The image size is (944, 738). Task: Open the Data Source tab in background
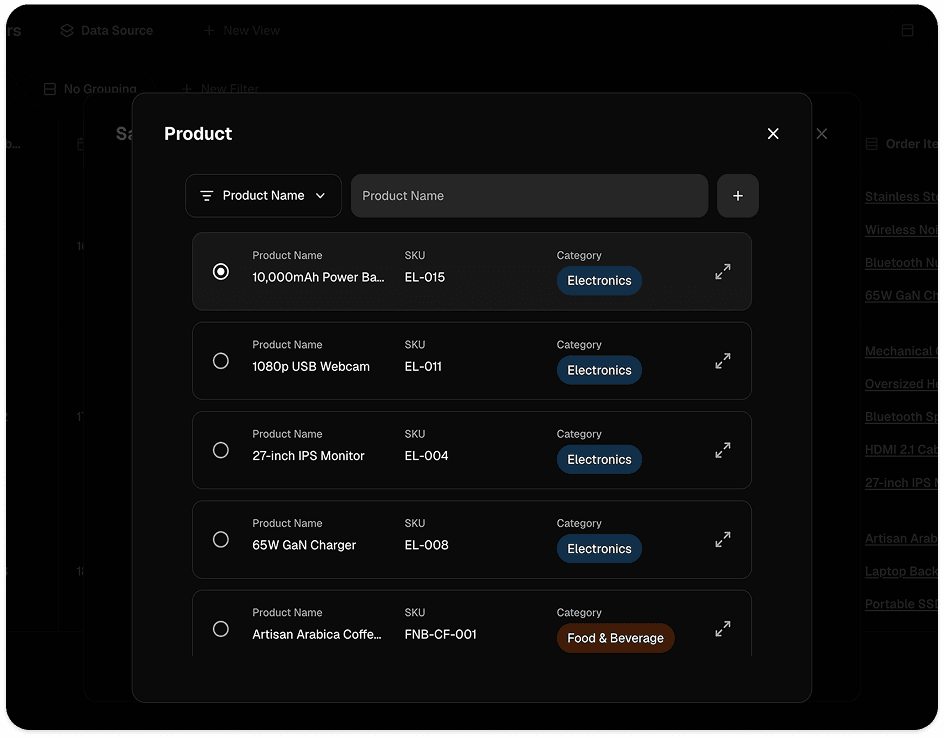pyautogui.click(x=107, y=31)
